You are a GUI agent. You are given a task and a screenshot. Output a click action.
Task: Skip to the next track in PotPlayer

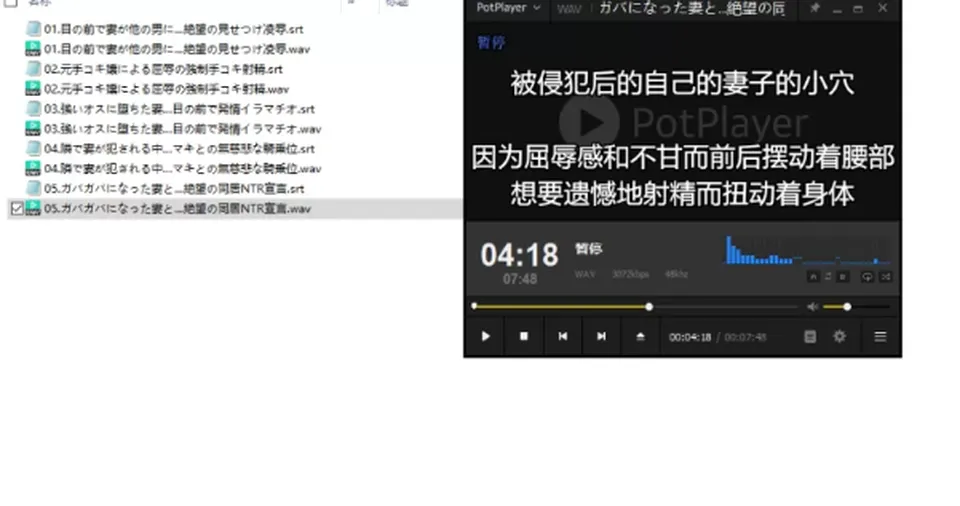(x=601, y=336)
